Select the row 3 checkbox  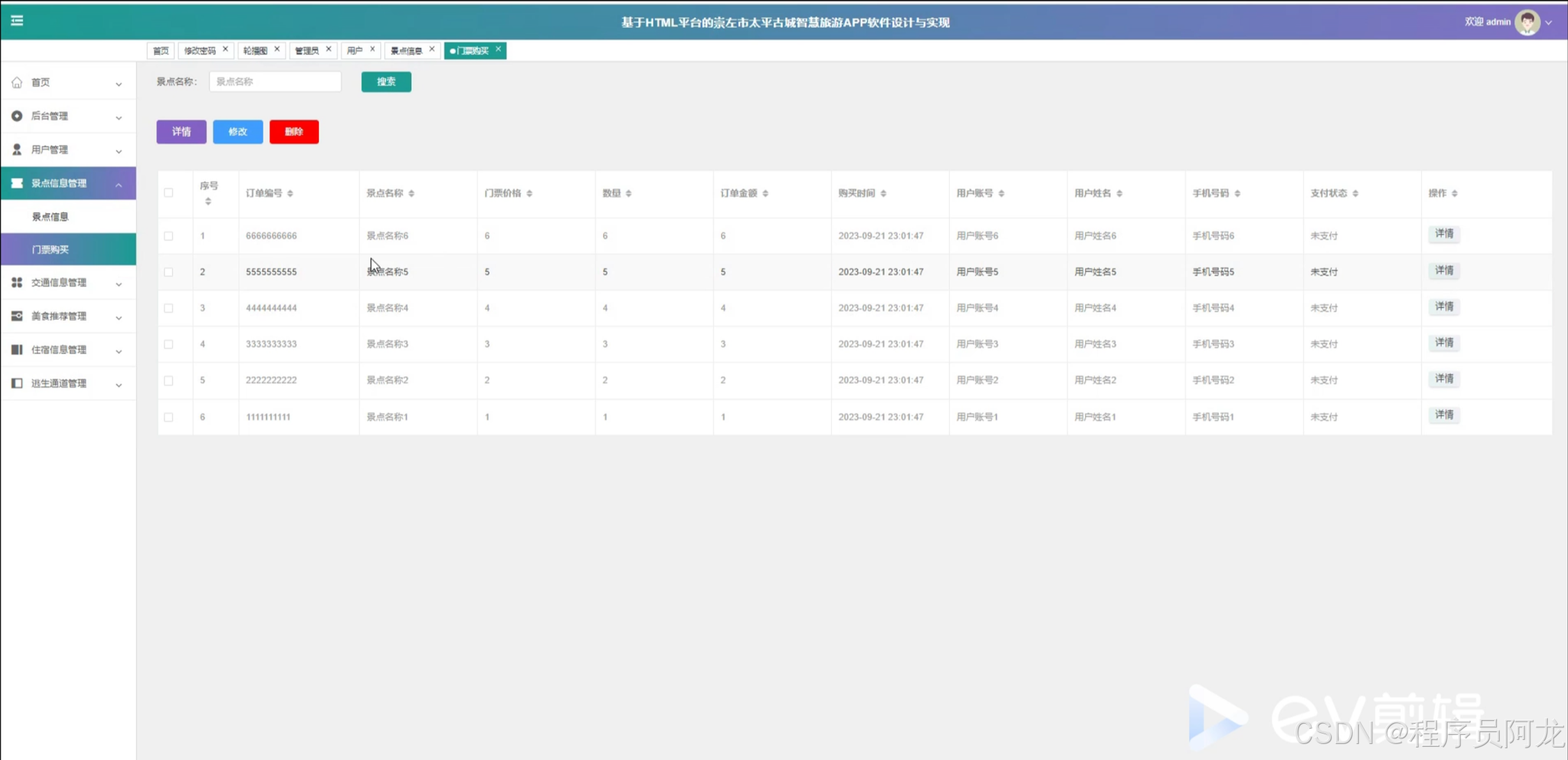[x=169, y=308]
